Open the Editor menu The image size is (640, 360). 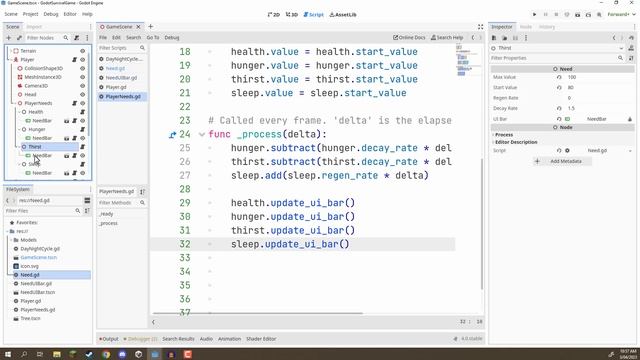coord(70,14)
